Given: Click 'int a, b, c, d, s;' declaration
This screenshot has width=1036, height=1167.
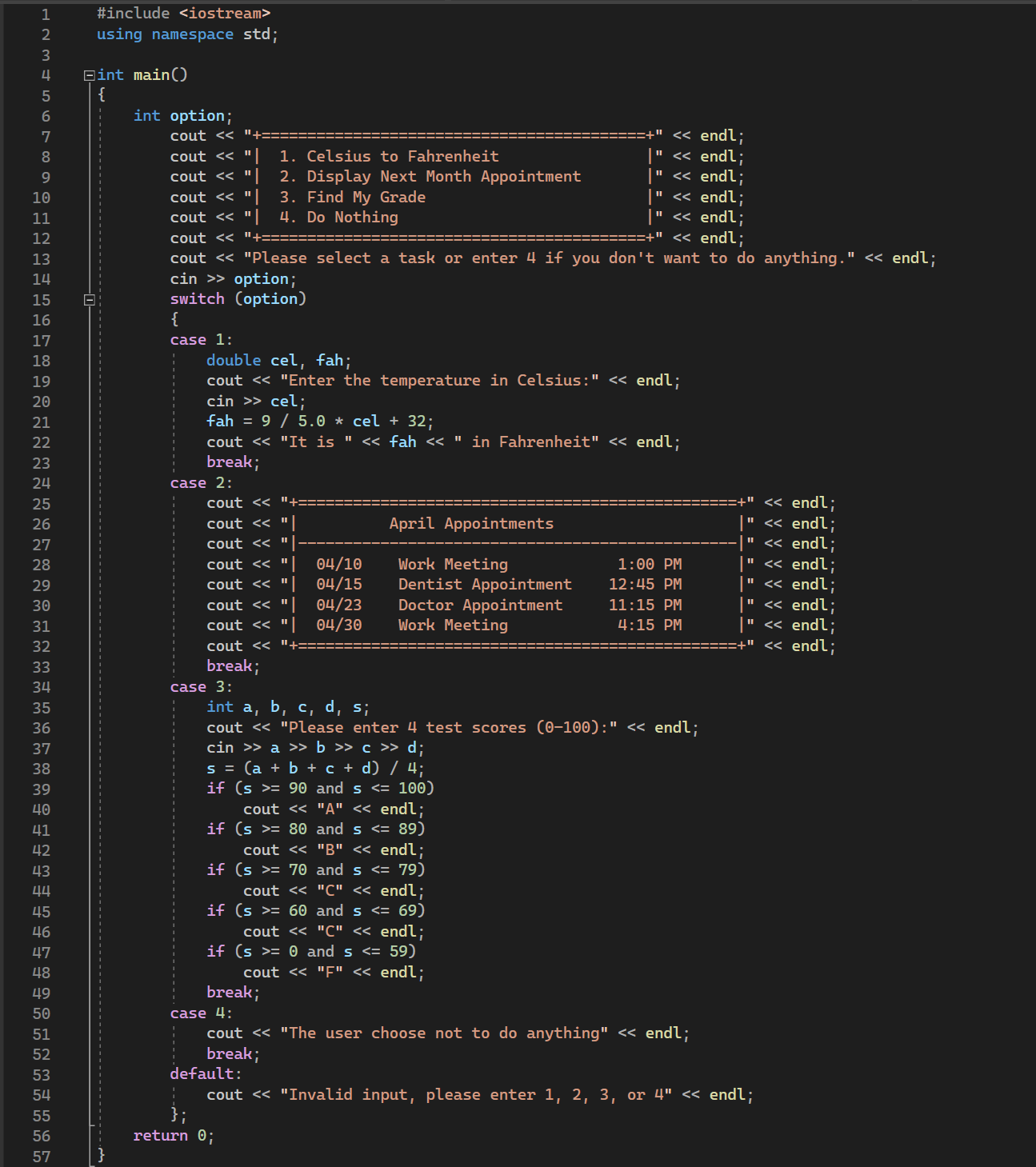Looking at the screenshot, I should click(x=288, y=707).
